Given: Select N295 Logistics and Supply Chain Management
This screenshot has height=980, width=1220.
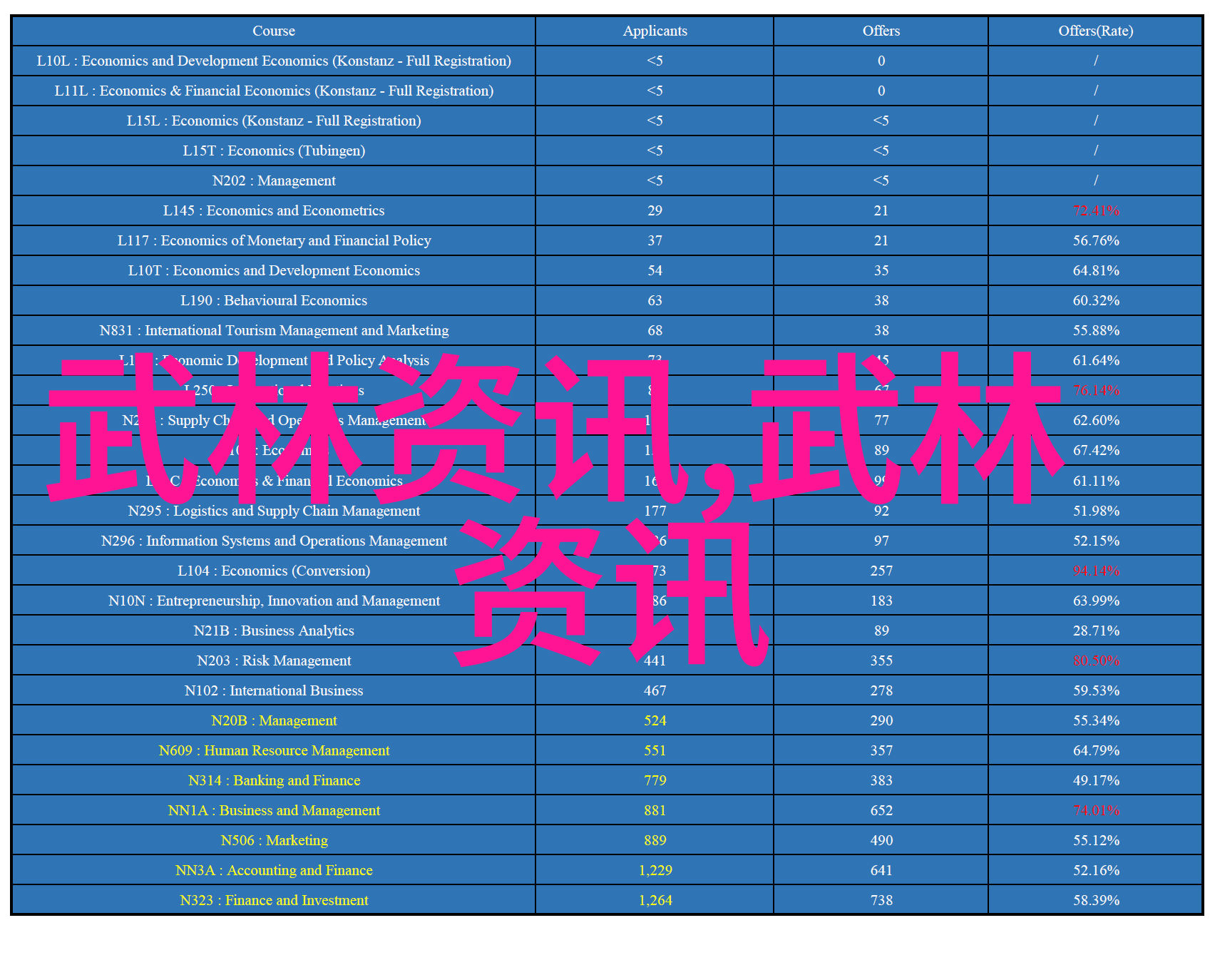Looking at the screenshot, I should [x=274, y=511].
